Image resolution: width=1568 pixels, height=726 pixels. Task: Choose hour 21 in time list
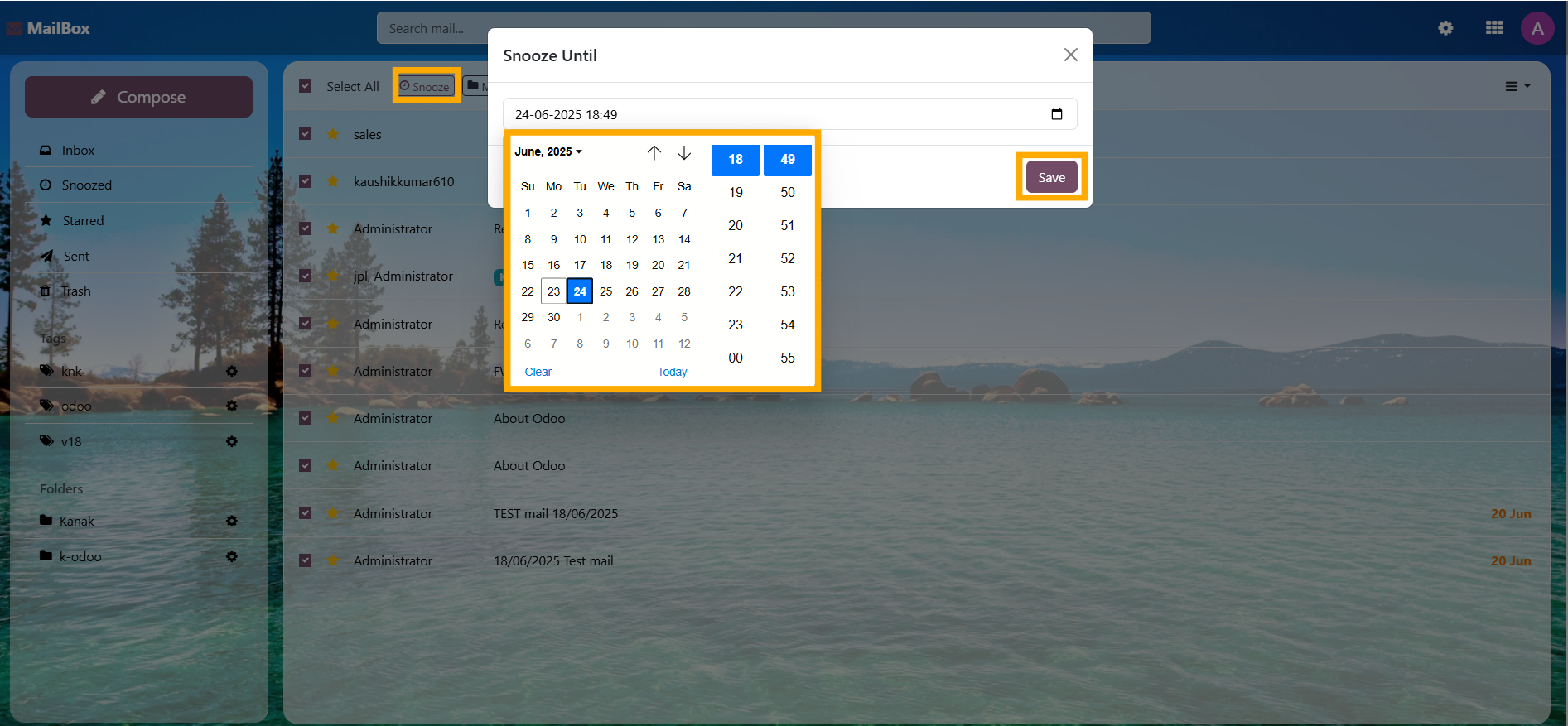point(736,258)
